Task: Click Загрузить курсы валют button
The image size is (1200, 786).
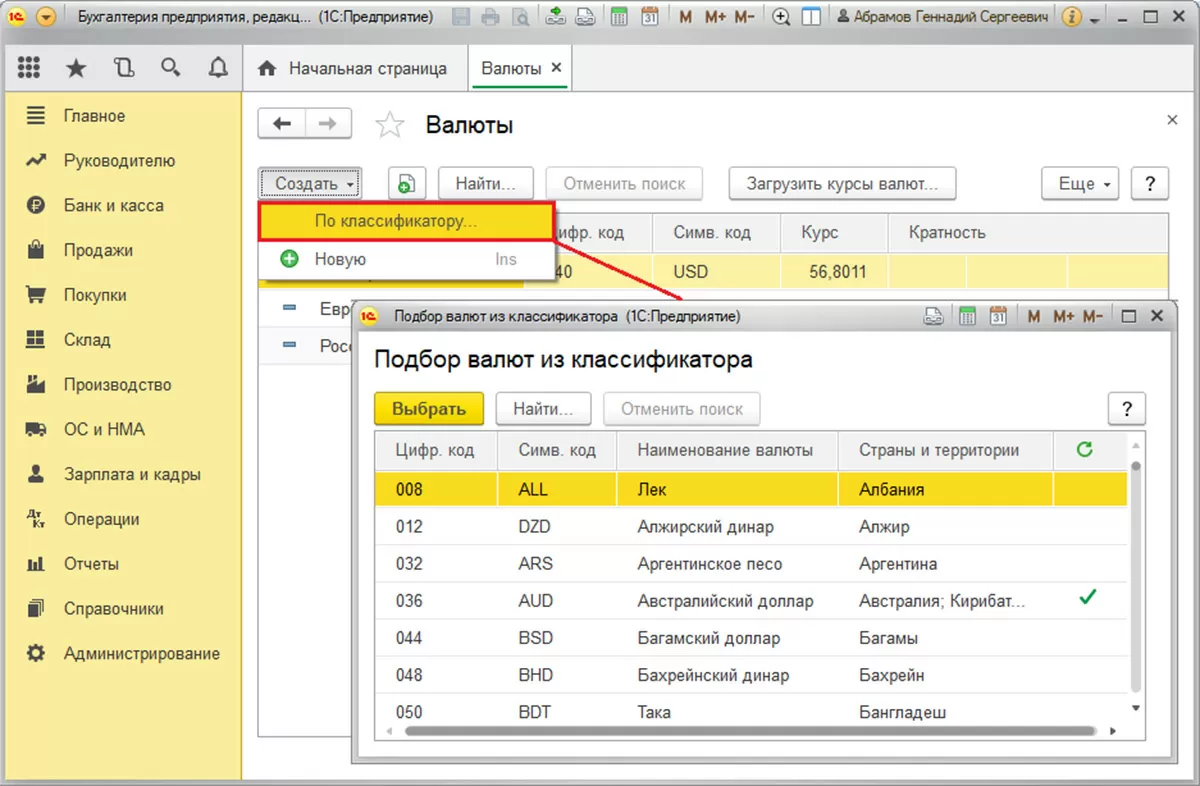Action: pos(842,184)
